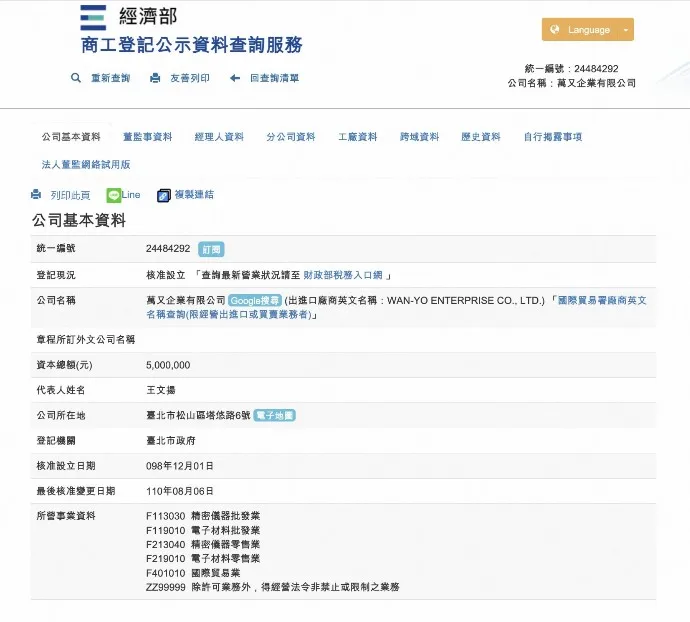Click the magnifier icon beside 重新查詢

[x=76, y=78]
